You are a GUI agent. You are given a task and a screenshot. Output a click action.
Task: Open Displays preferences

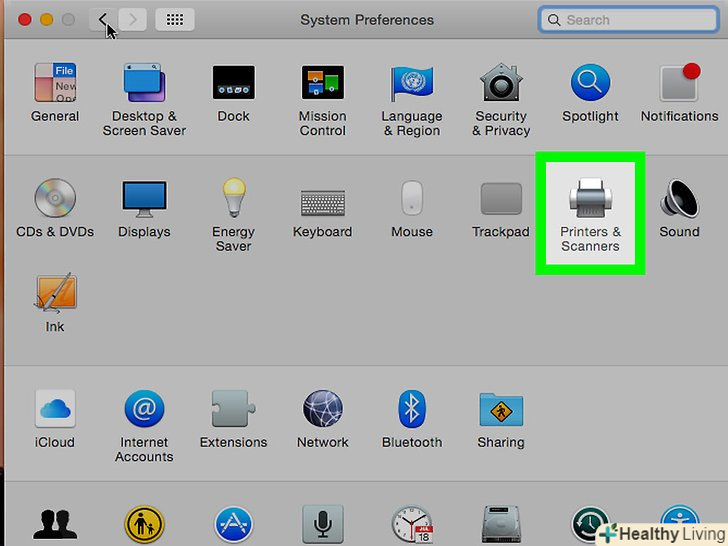click(x=144, y=208)
